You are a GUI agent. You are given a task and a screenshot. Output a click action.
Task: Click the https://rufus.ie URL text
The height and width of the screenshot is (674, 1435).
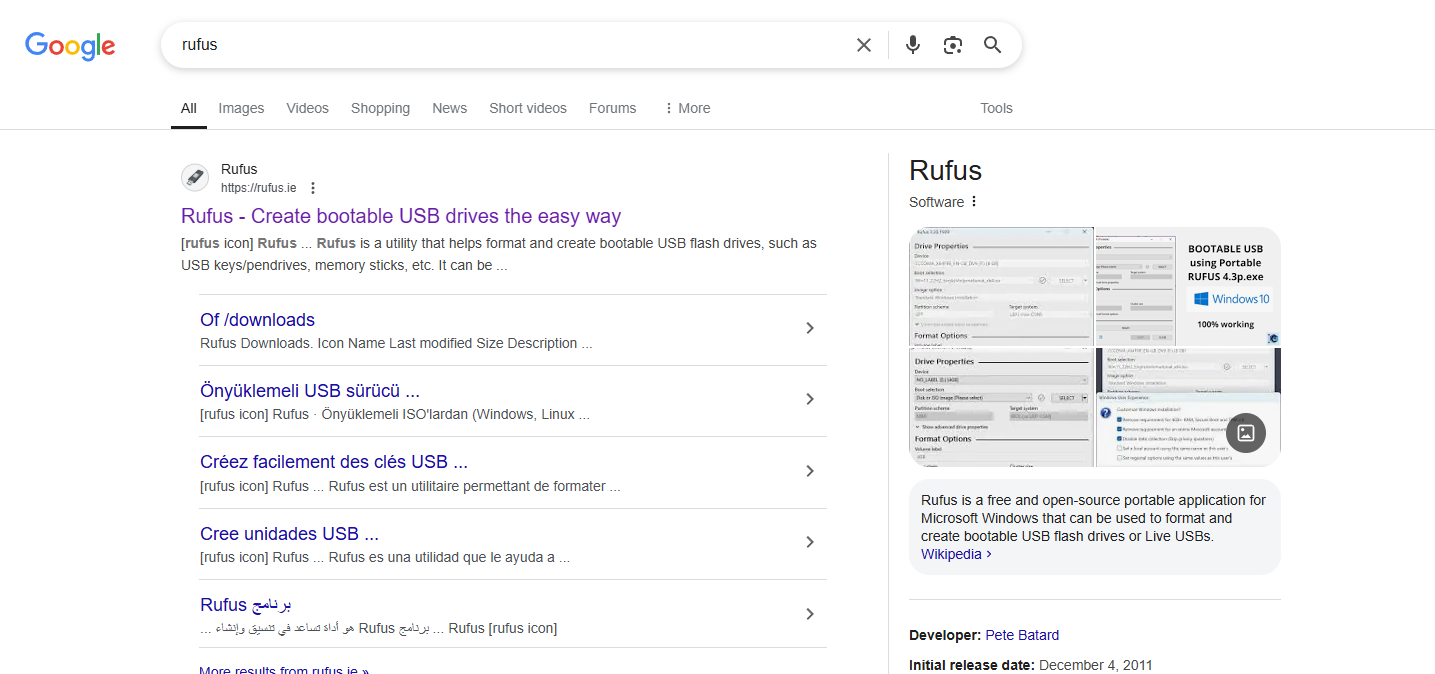pyautogui.click(x=259, y=188)
